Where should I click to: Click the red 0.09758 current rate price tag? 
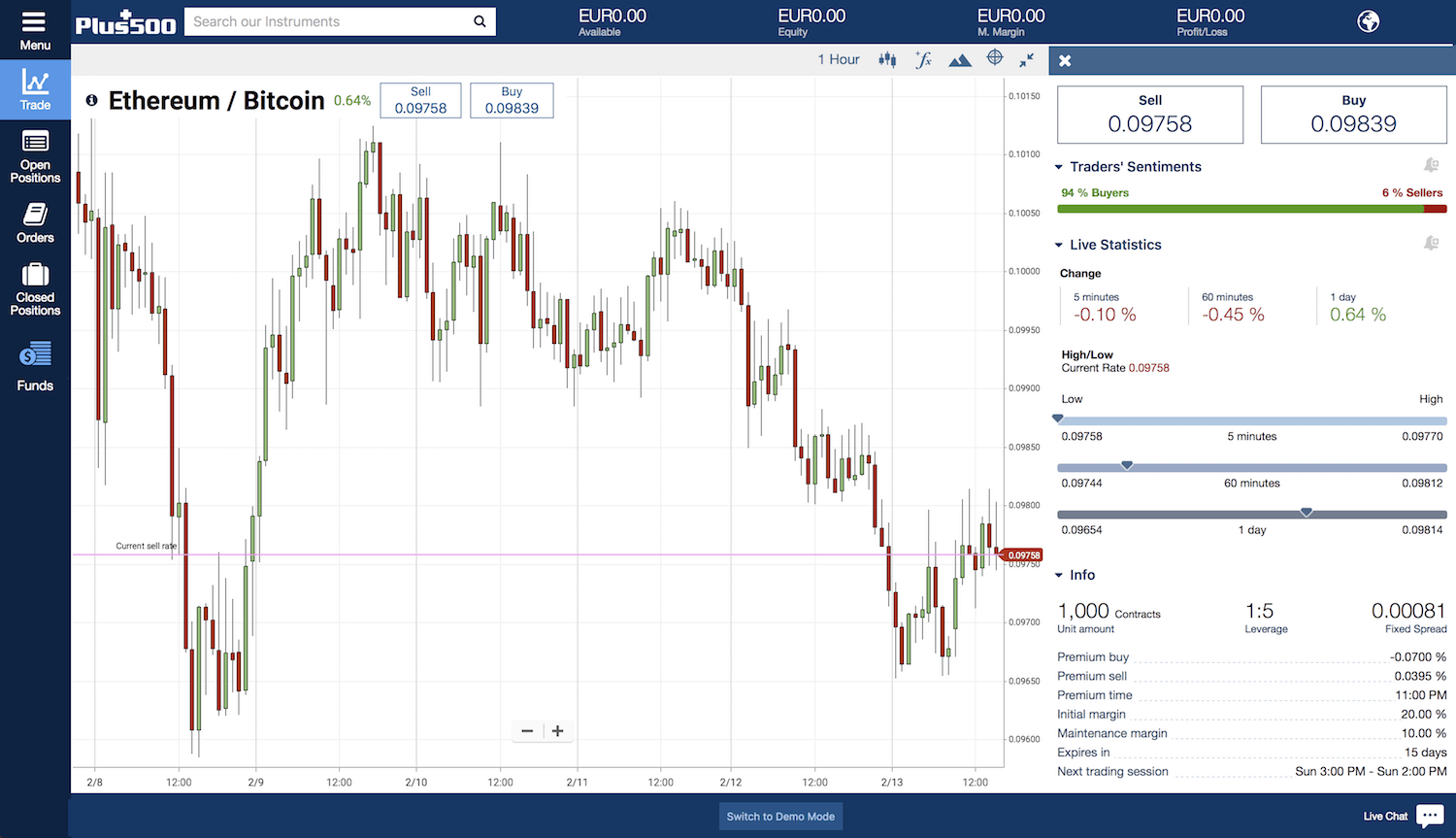[x=1021, y=555]
